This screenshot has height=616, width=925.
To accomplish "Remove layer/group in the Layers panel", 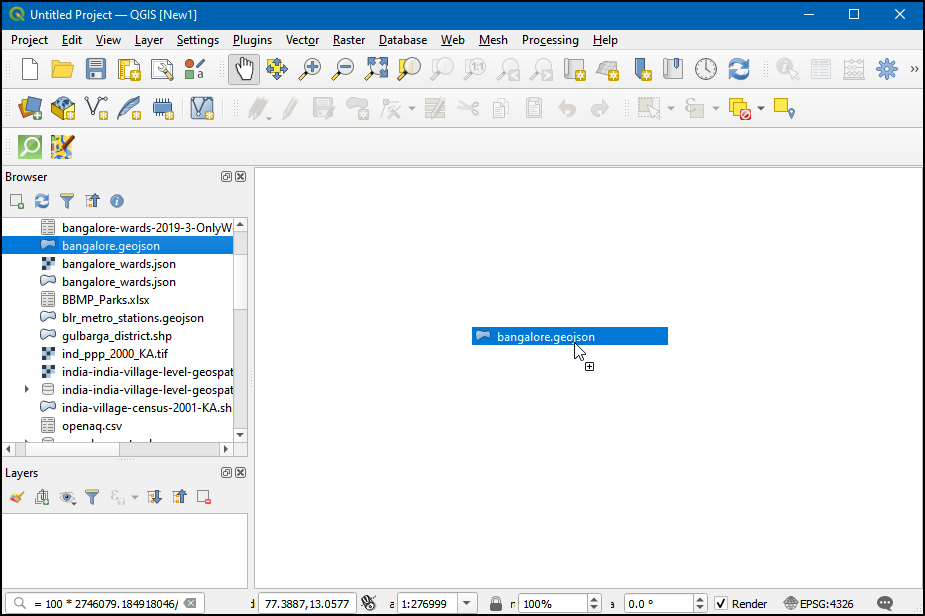I will (x=204, y=497).
